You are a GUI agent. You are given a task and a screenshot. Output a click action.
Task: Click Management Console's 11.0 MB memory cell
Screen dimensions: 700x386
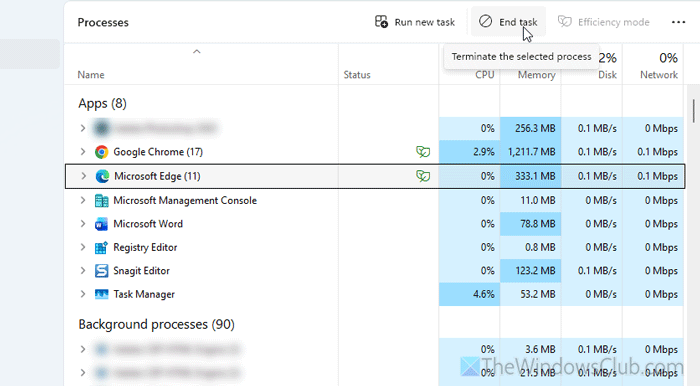pyautogui.click(x=531, y=201)
